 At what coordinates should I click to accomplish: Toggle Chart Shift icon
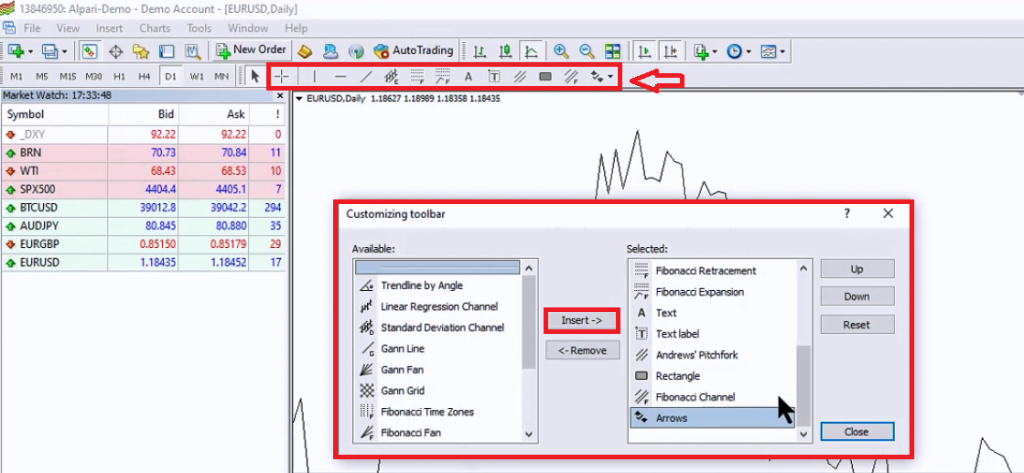(x=670, y=51)
